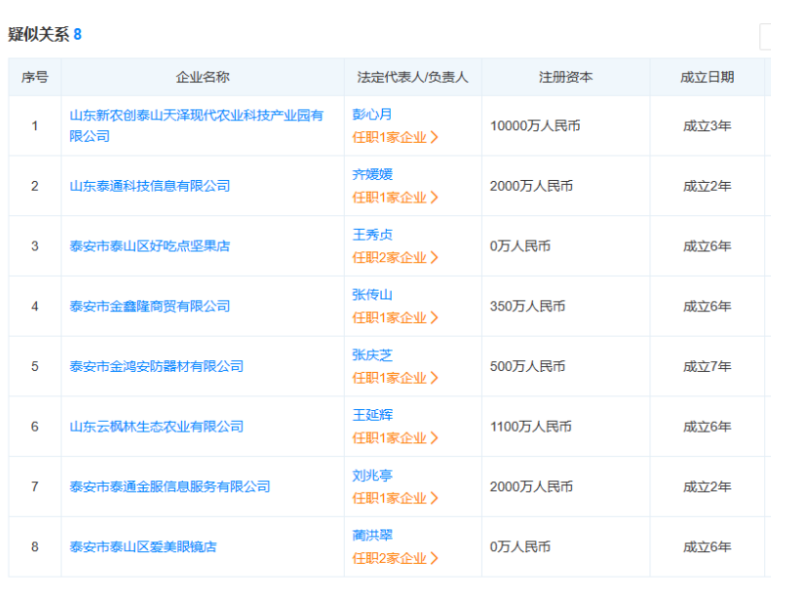Click the 成立日期 column header
Viewport: 812px width, 604px height.
[x=707, y=77]
